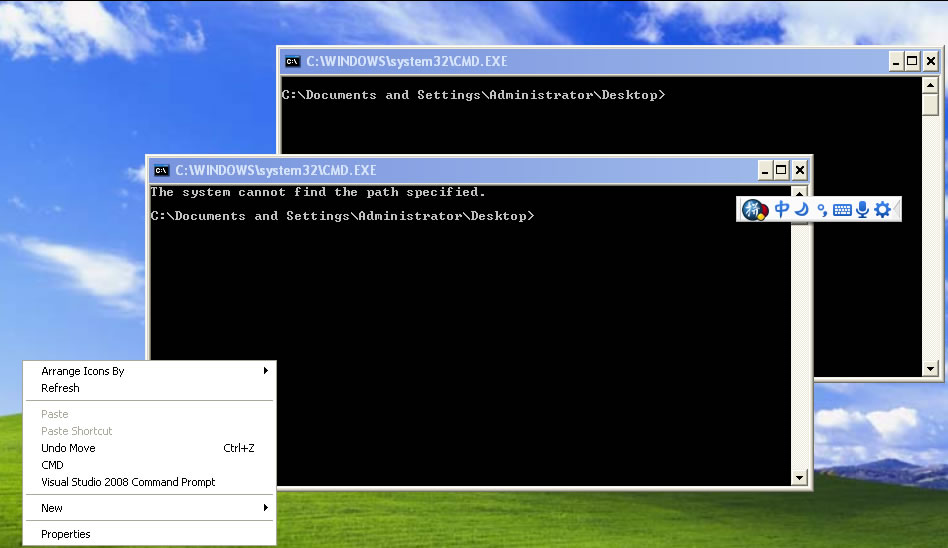Viewport: 948px width, 548px height.
Task: Toggle Chinese punctuation mode icon
Action: coord(822,210)
